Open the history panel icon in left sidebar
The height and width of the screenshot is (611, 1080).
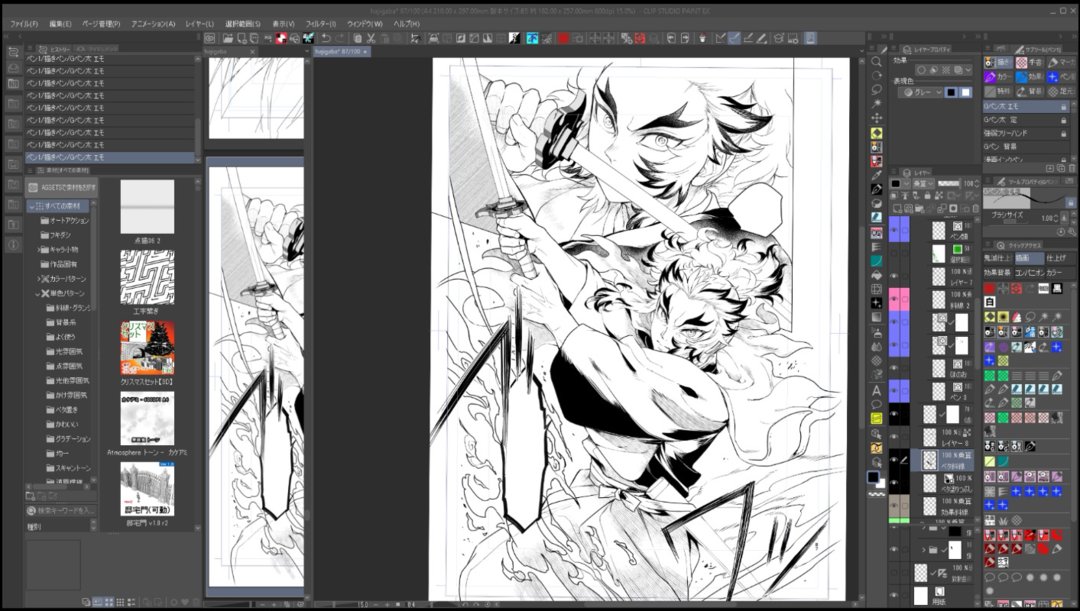[x=13, y=52]
